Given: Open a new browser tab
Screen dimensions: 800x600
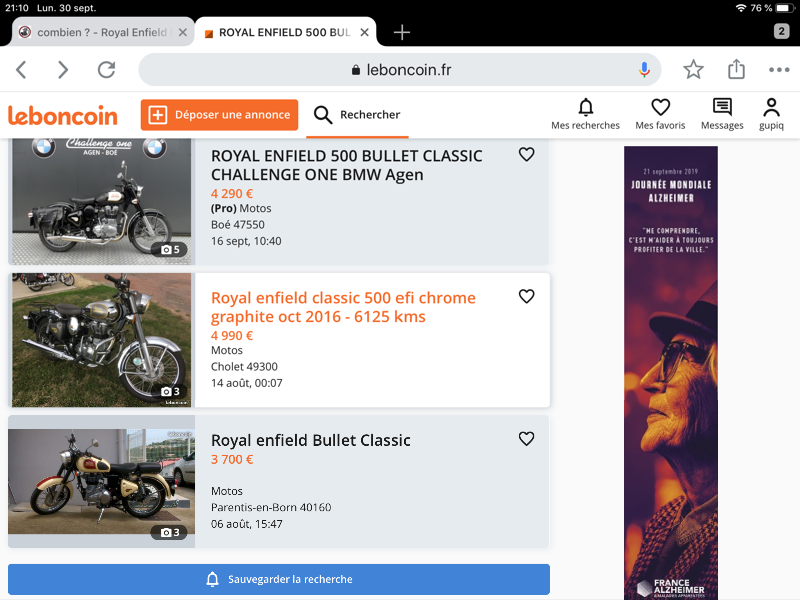Looking at the screenshot, I should pos(402,32).
